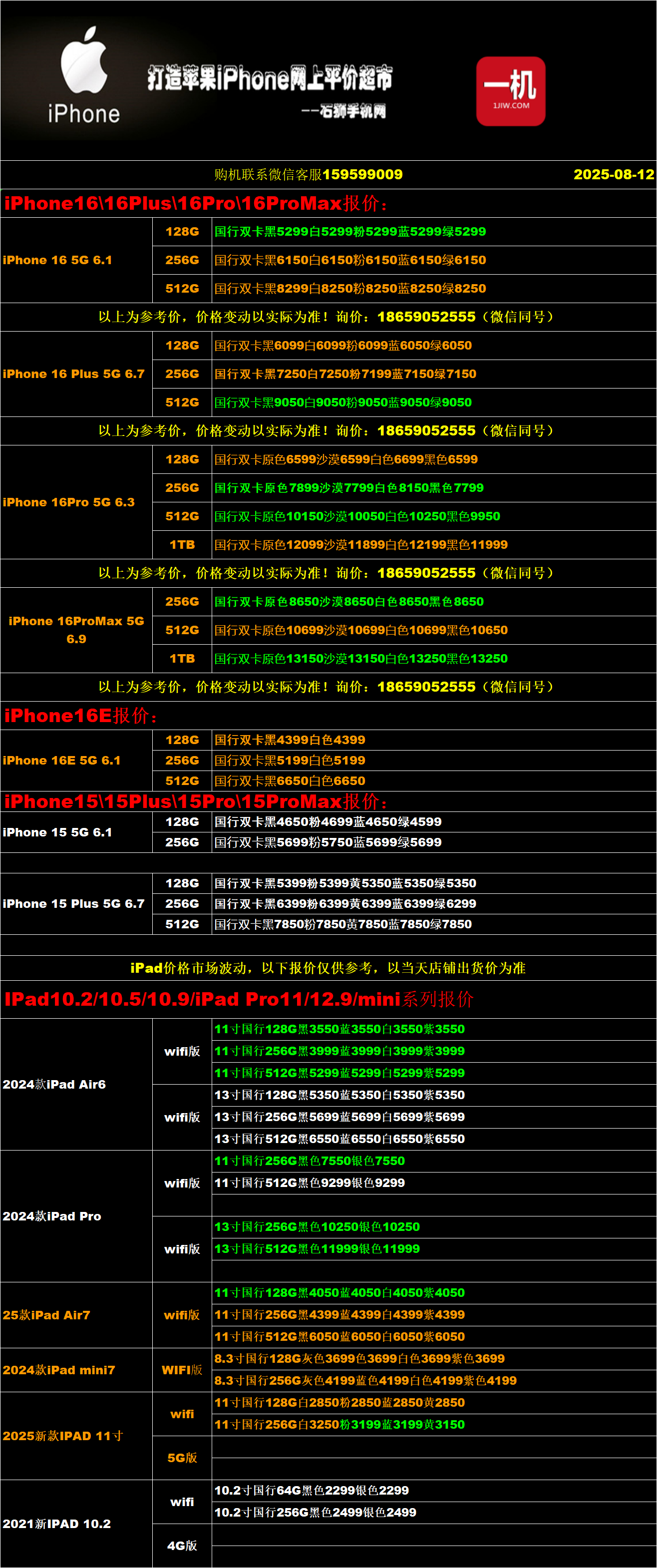Click the iPhone15\15Plus\15Pro\15ProMax报价 heading
Viewport: 657px width, 1568px height.
pyautogui.click(x=196, y=801)
